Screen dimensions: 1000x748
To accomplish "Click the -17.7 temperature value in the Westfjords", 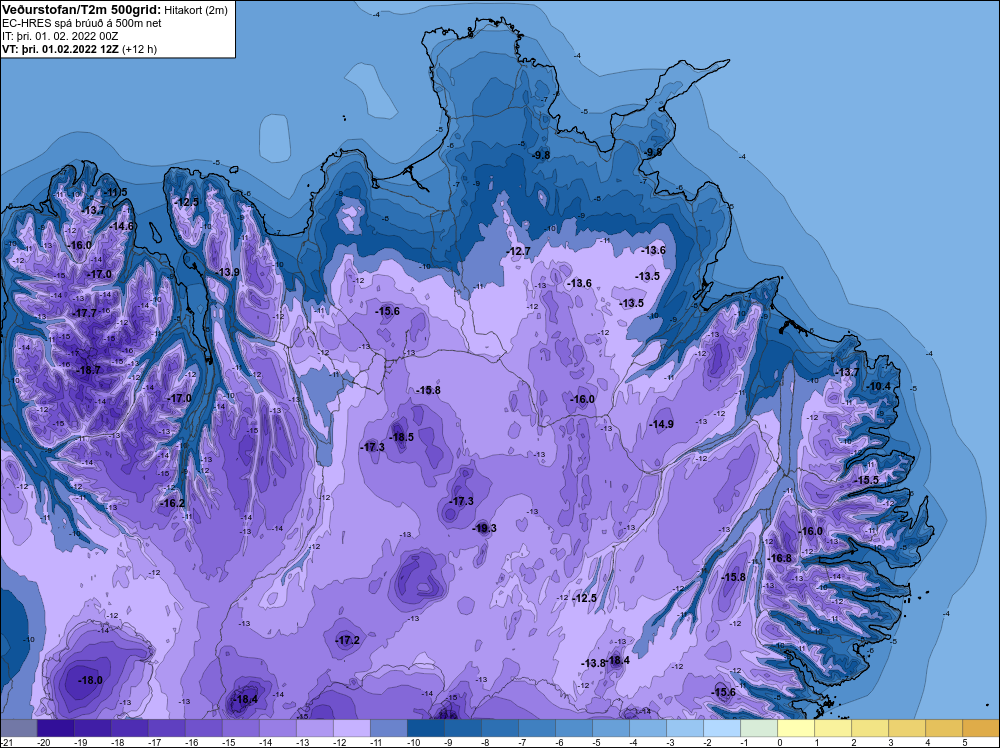I will (x=85, y=313).
